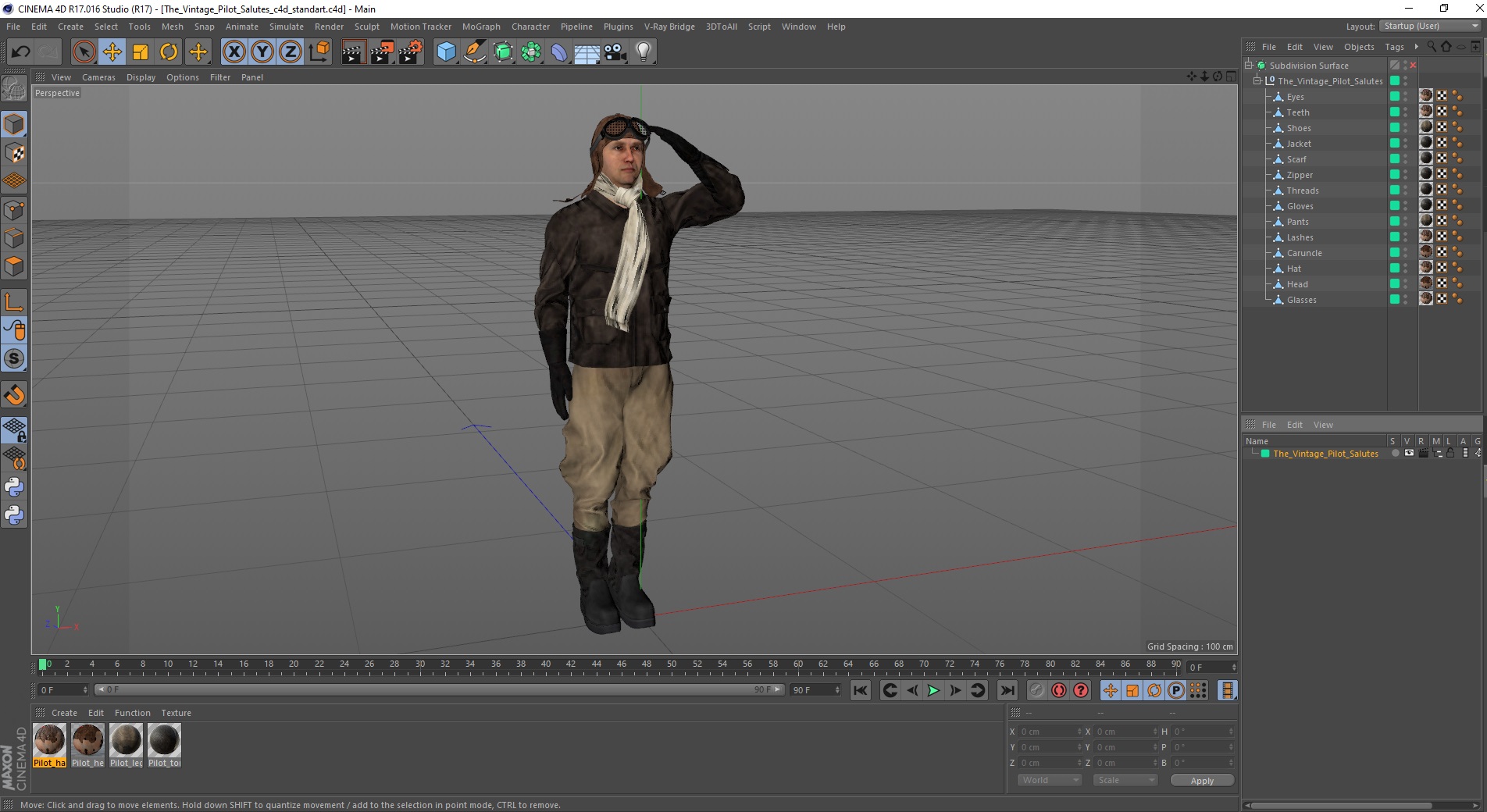Viewport: 1487px width, 812px height.
Task: Select the Live Selection tool
Action: (84, 52)
